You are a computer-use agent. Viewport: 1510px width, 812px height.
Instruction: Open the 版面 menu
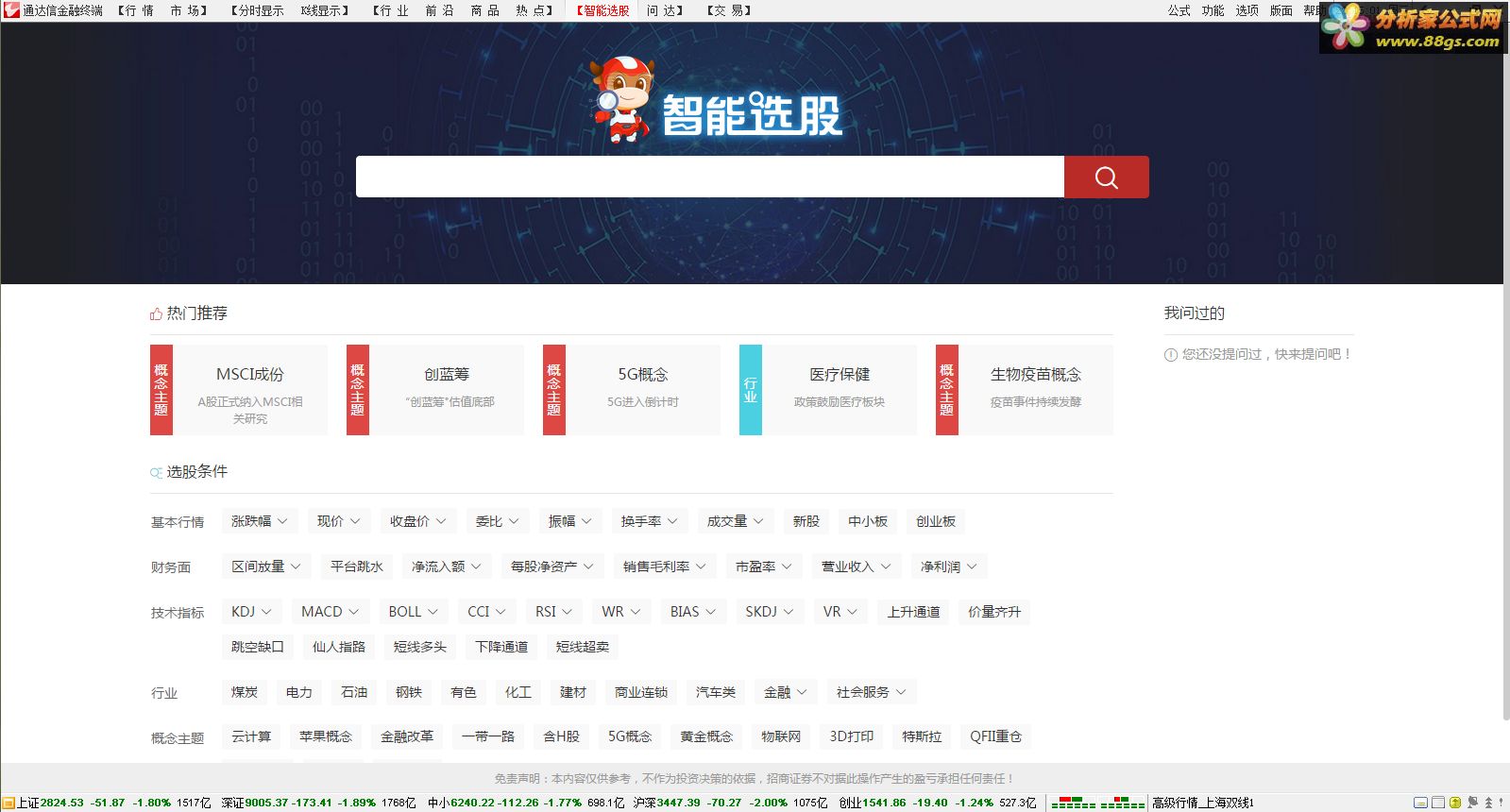(1281, 10)
